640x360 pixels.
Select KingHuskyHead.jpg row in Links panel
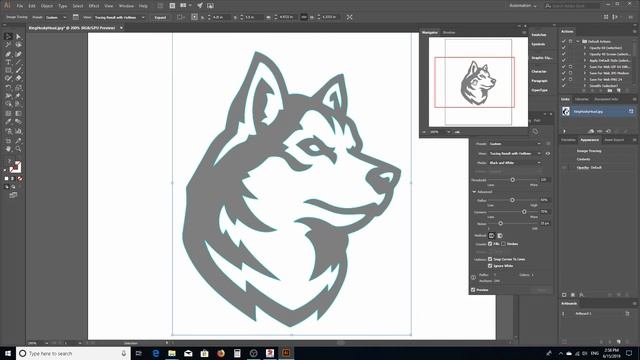coord(598,111)
